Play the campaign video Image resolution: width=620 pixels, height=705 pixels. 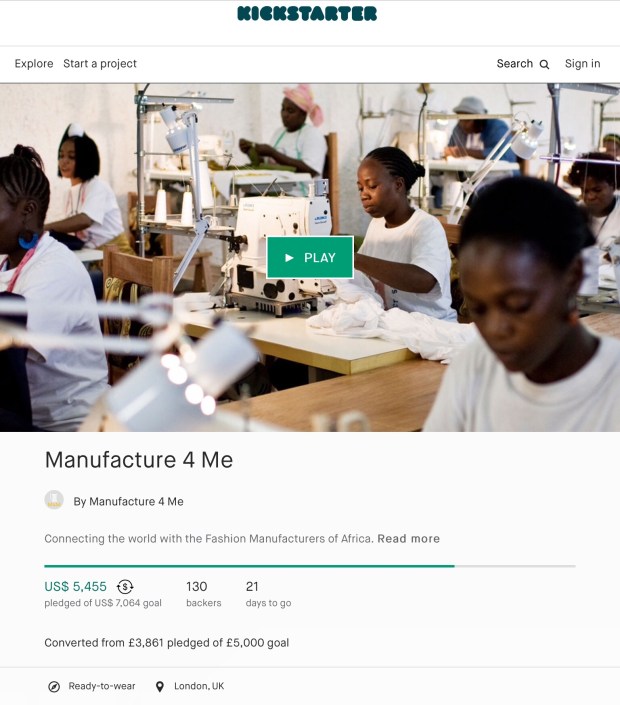click(x=310, y=257)
